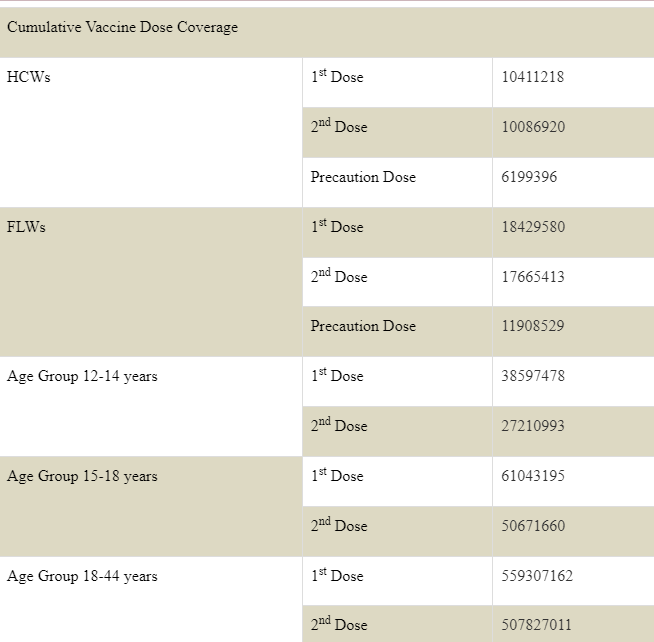Click the value 38597478

click(533, 376)
